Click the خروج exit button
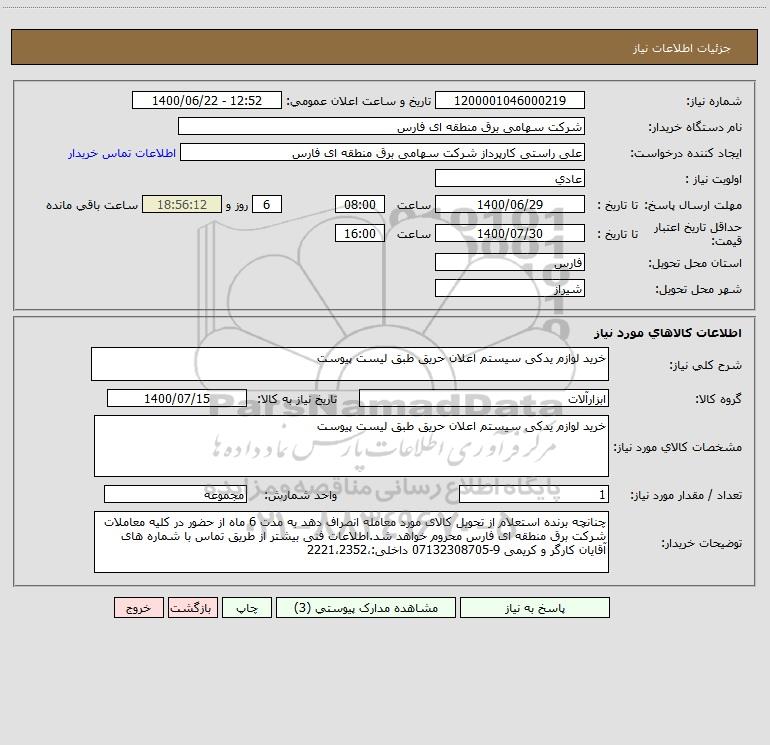Screen dimensions: 770x745 pos(138,607)
